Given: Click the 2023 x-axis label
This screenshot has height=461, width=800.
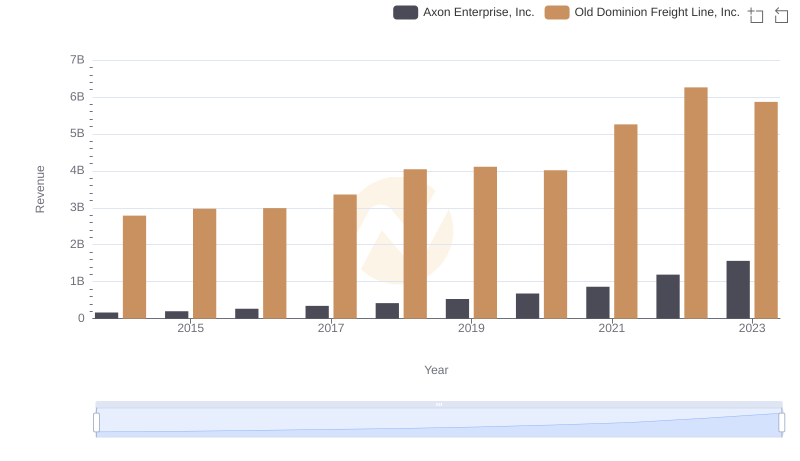Looking at the screenshot, I should [752, 328].
